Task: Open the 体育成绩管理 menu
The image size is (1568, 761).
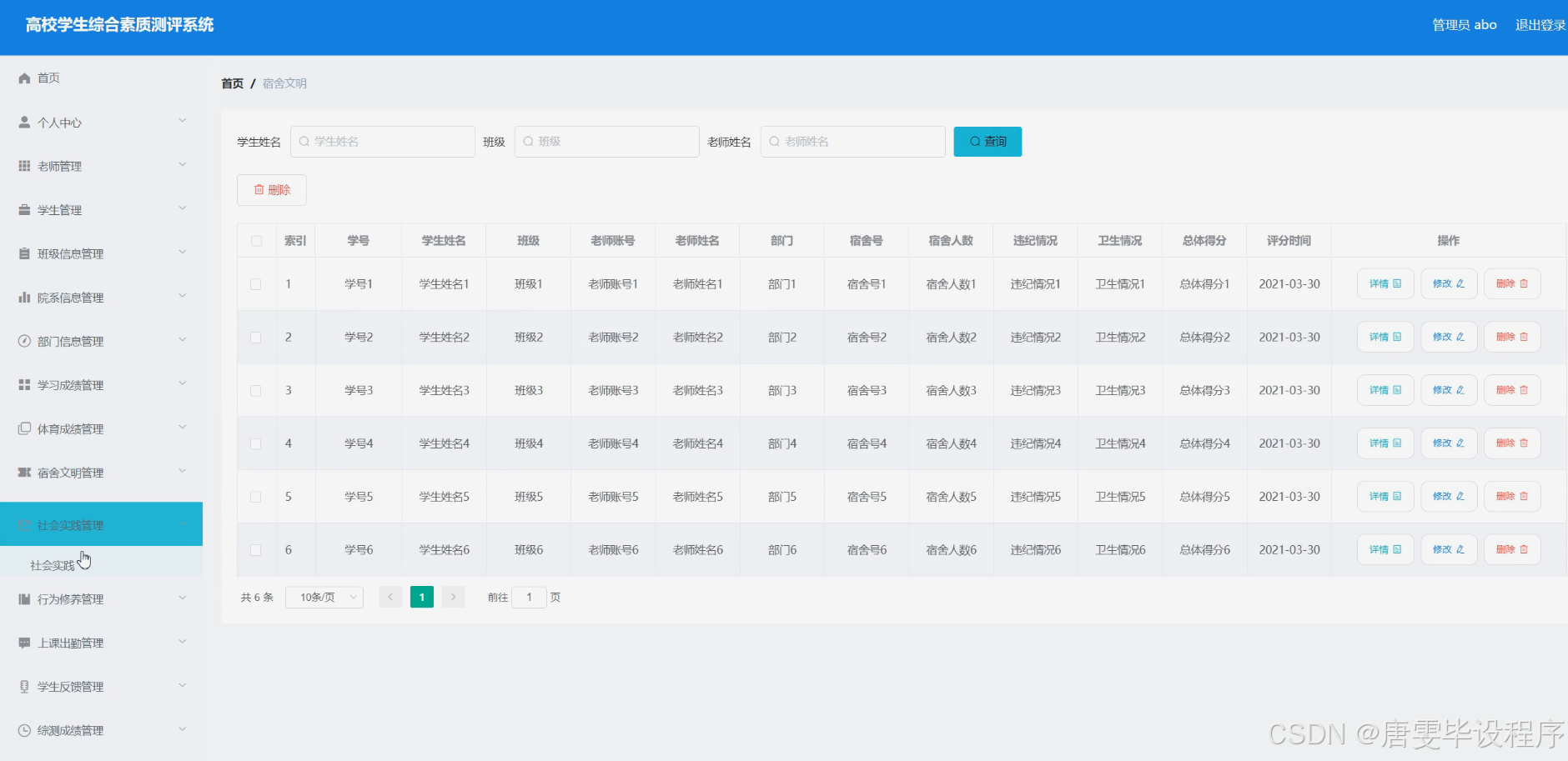Action: pos(101,428)
